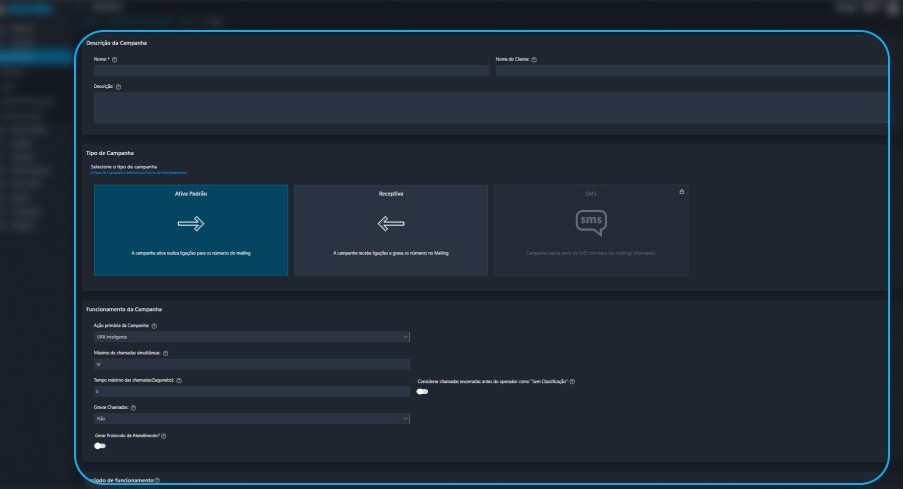The height and width of the screenshot is (489, 903).
Task: Open help icon beside Nome do Cliente
Action: (x=534, y=59)
